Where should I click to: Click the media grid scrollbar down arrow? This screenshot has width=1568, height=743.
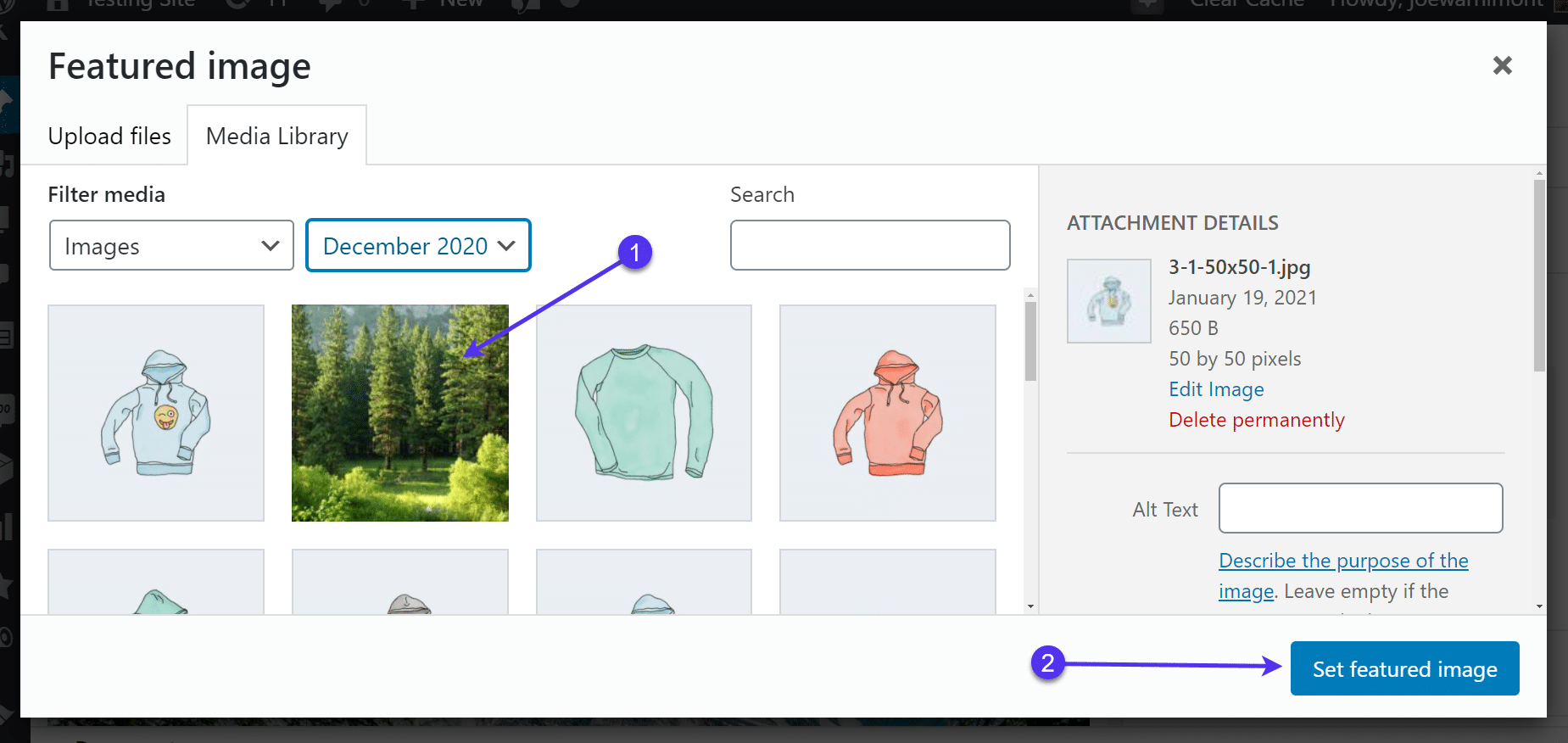tap(1030, 606)
